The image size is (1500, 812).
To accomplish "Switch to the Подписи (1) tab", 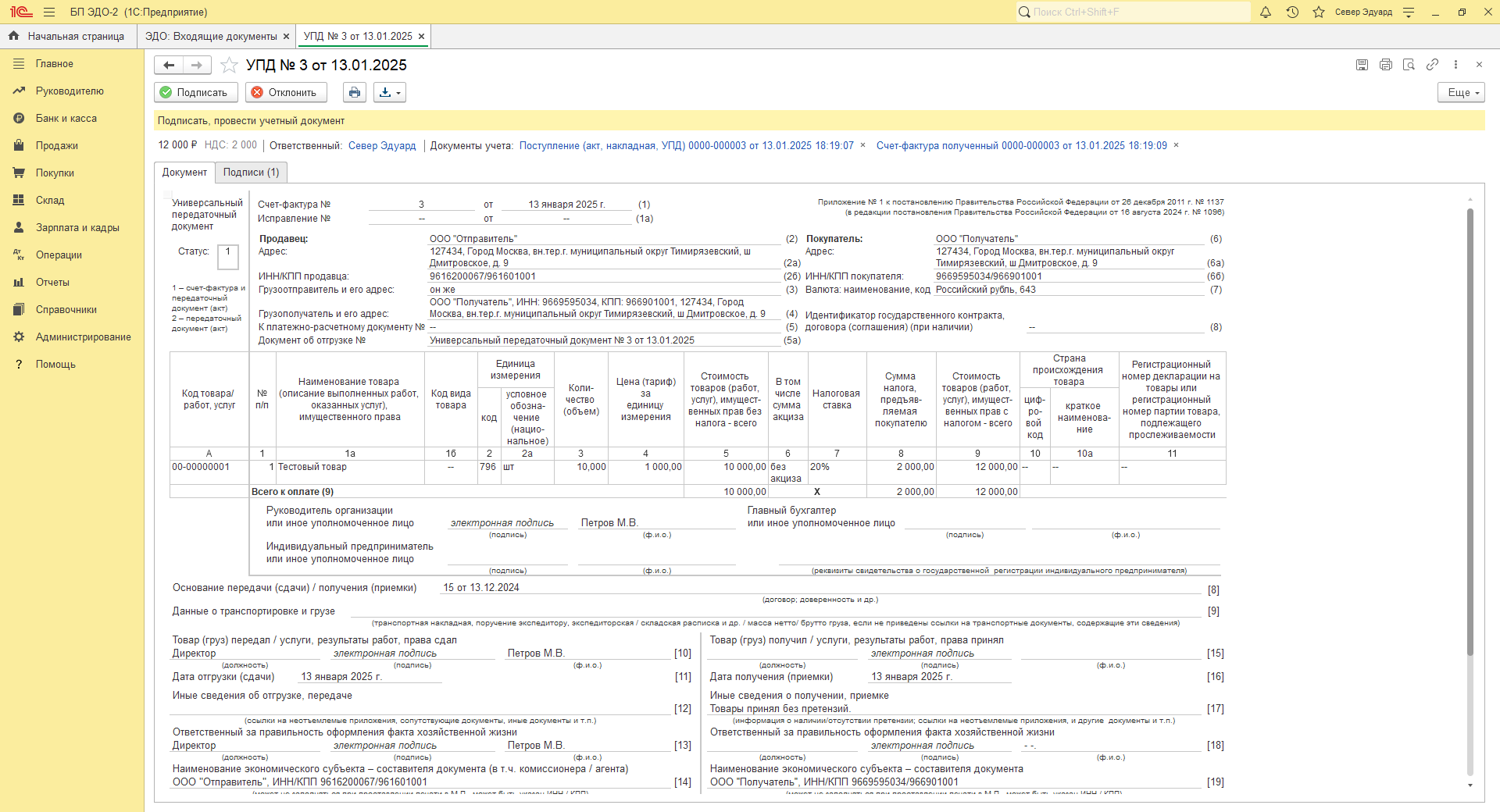I will [251, 172].
